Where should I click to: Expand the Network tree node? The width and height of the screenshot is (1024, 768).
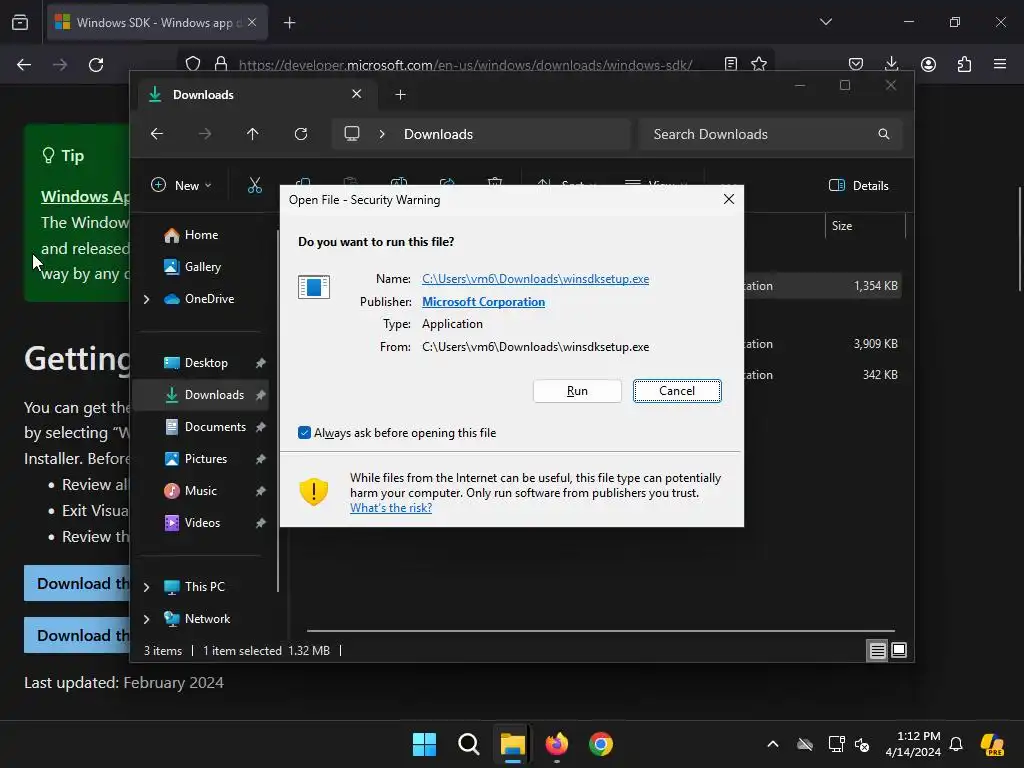click(x=146, y=619)
